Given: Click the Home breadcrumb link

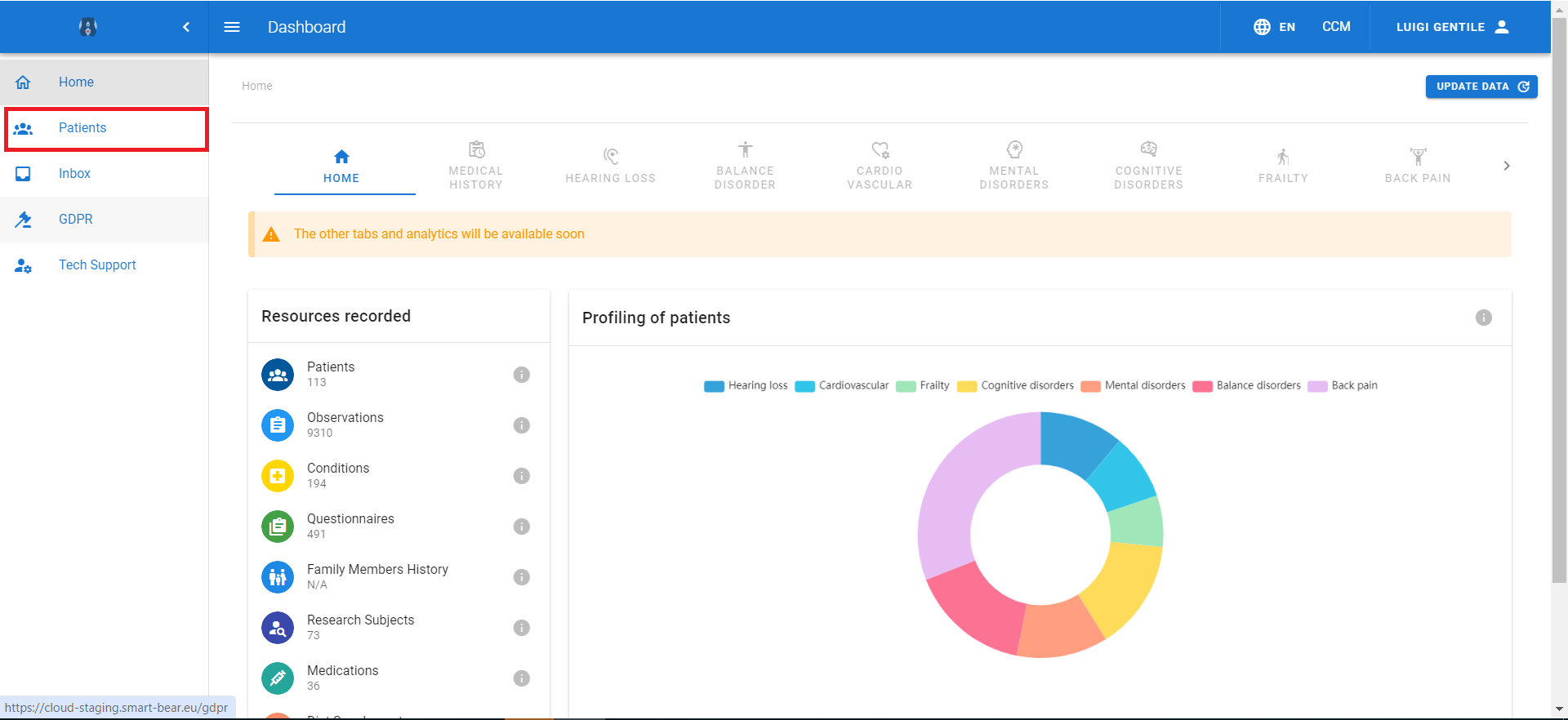Looking at the screenshot, I should (x=257, y=86).
